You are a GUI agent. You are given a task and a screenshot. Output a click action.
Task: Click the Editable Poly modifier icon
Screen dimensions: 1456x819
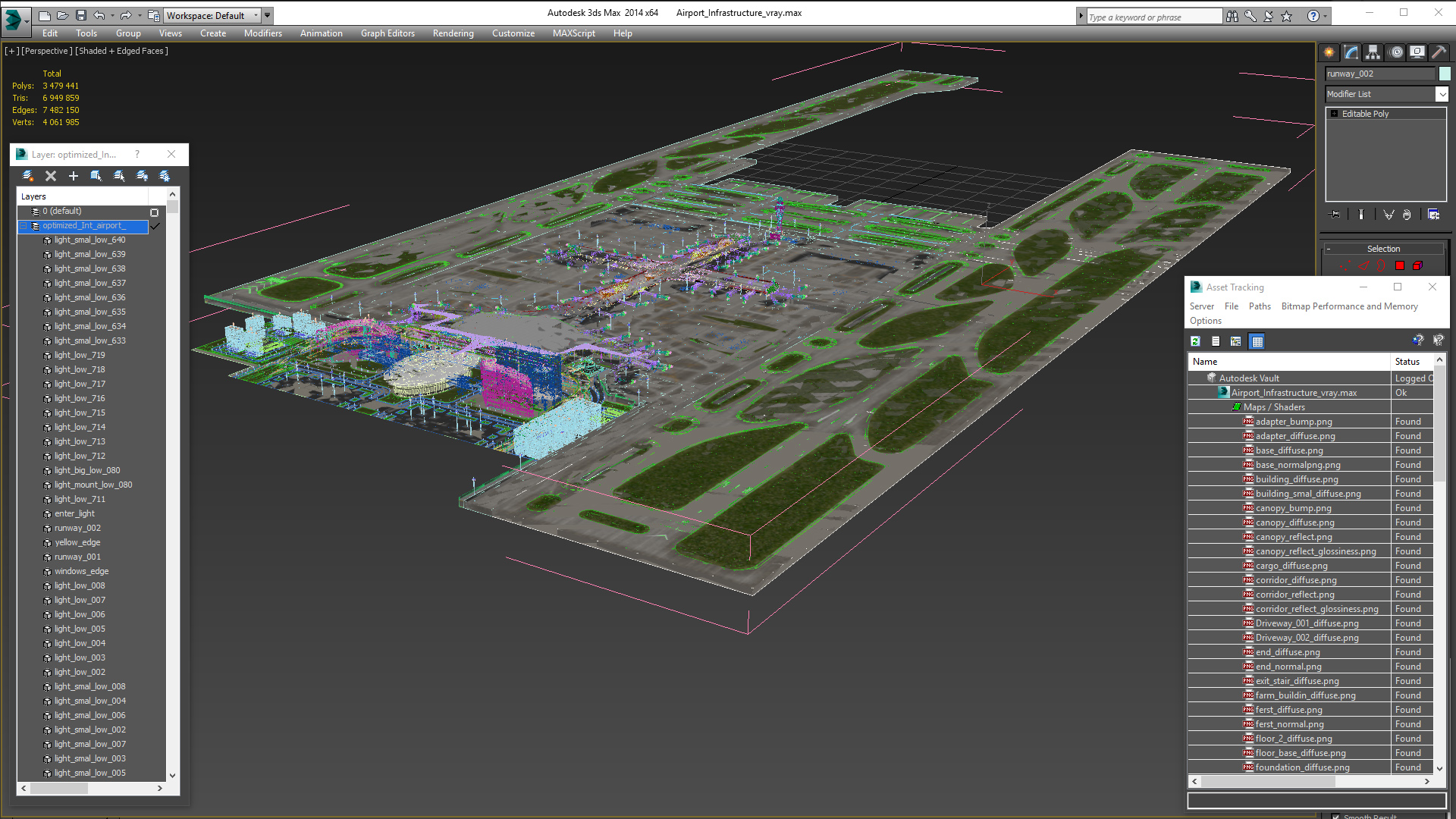[x=1333, y=113]
